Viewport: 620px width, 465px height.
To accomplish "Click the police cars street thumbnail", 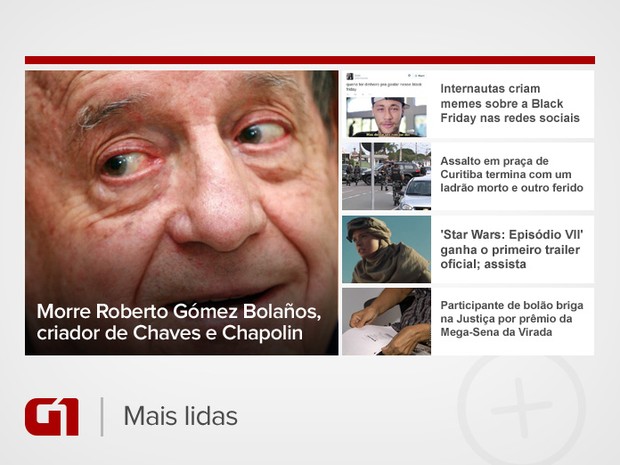I will click(x=386, y=176).
